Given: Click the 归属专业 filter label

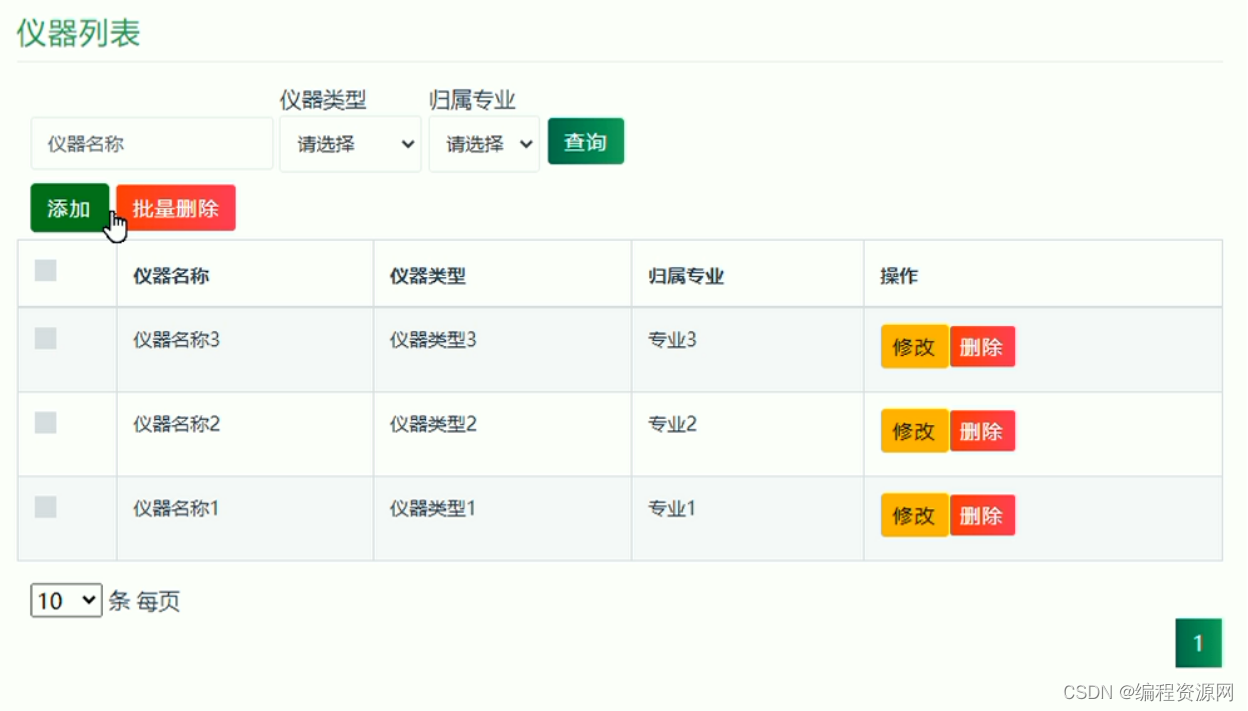Looking at the screenshot, I should 472,100.
